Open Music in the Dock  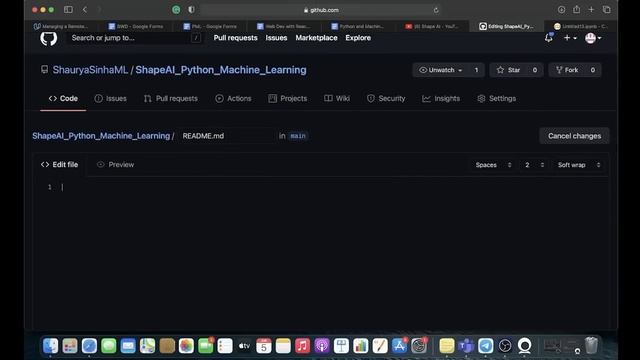pos(302,346)
